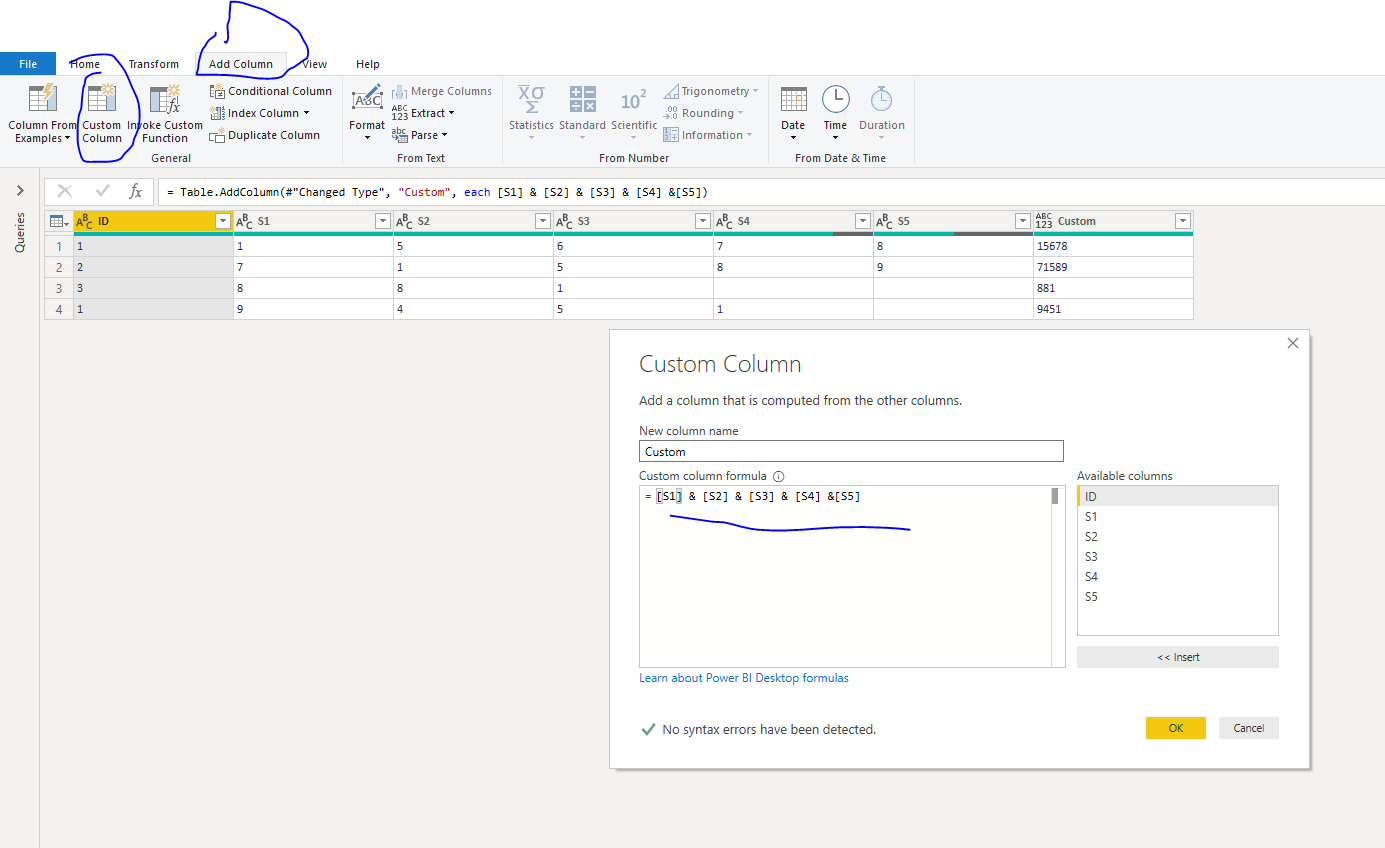Click the Duplicate Column button
Image resolution: width=1385 pixels, height=848 pixels.
click(x=265, y=135)
